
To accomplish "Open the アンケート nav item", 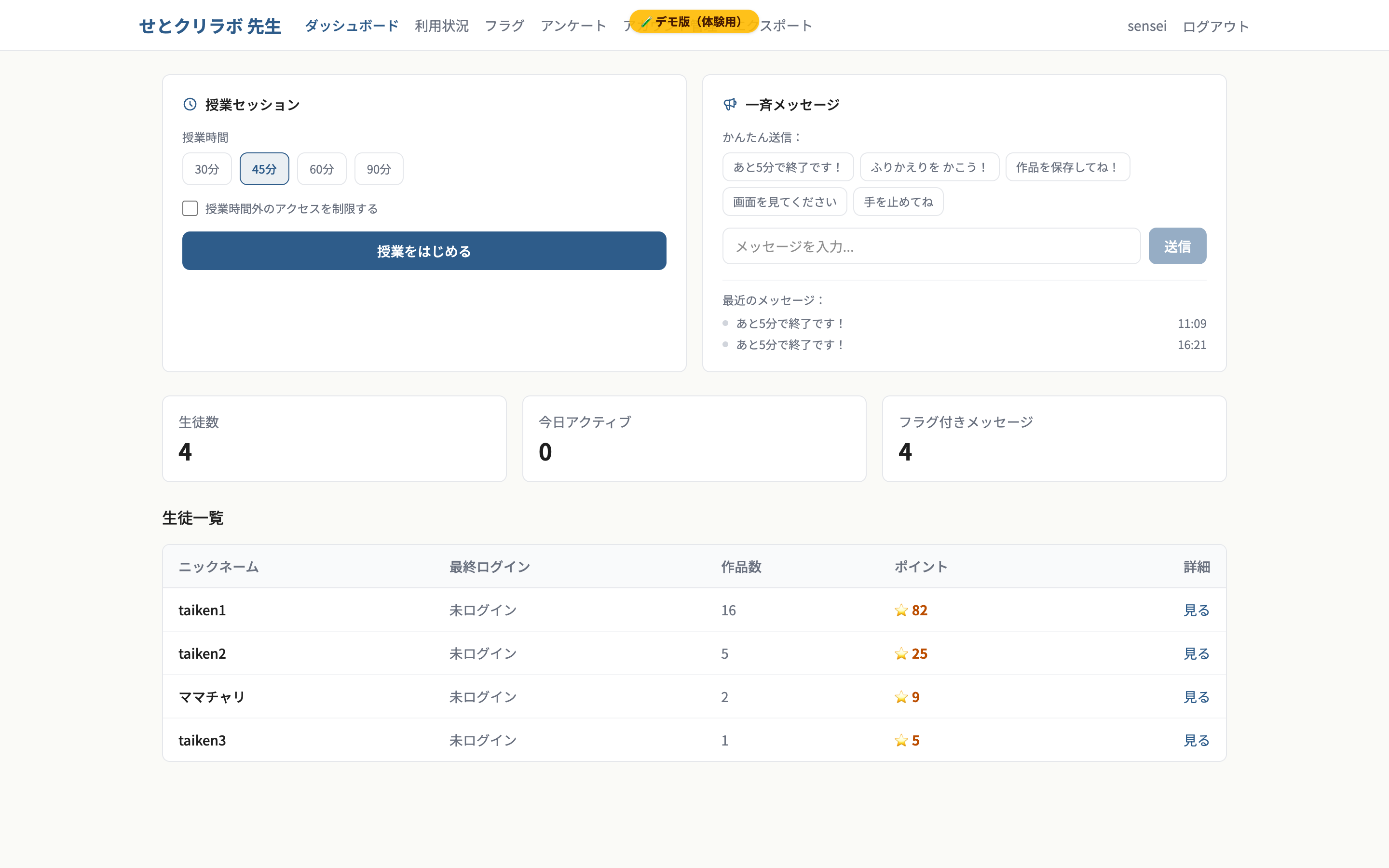I will (573, 26).
